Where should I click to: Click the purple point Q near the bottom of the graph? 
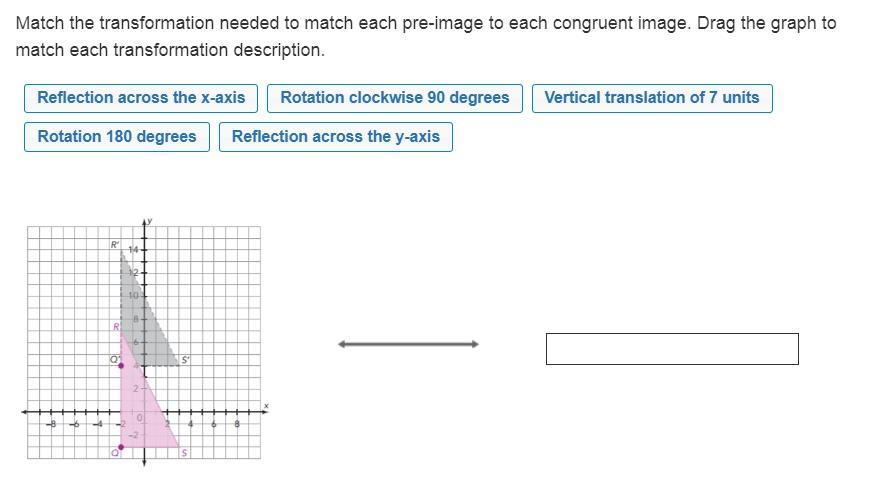[122, 447]
